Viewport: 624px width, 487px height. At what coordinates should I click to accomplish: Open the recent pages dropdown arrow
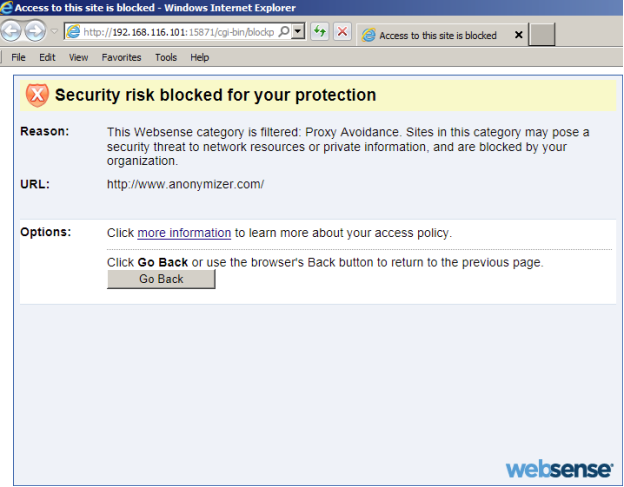pos(53,32)
